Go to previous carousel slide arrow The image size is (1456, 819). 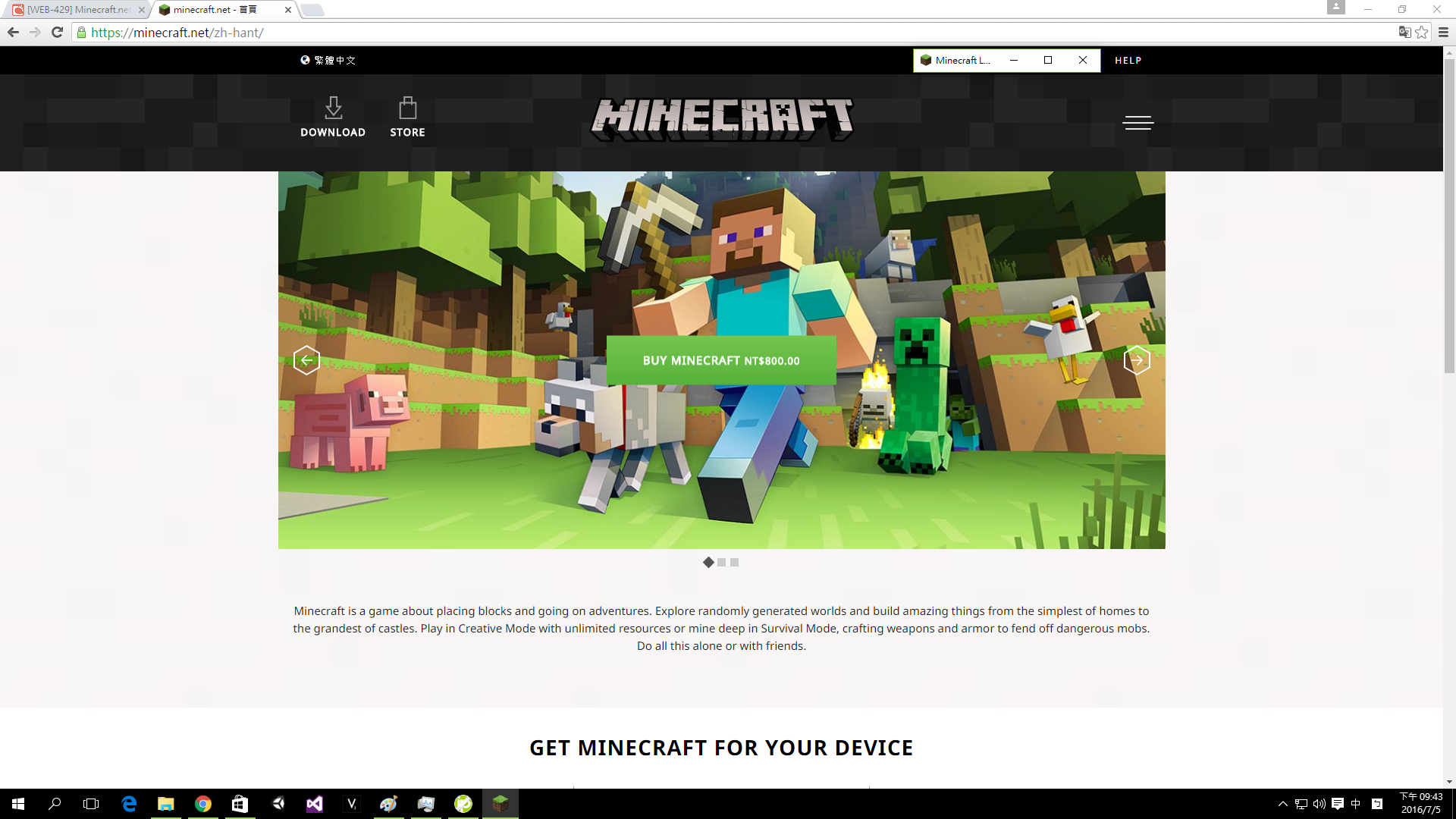[x=306, y=360]
